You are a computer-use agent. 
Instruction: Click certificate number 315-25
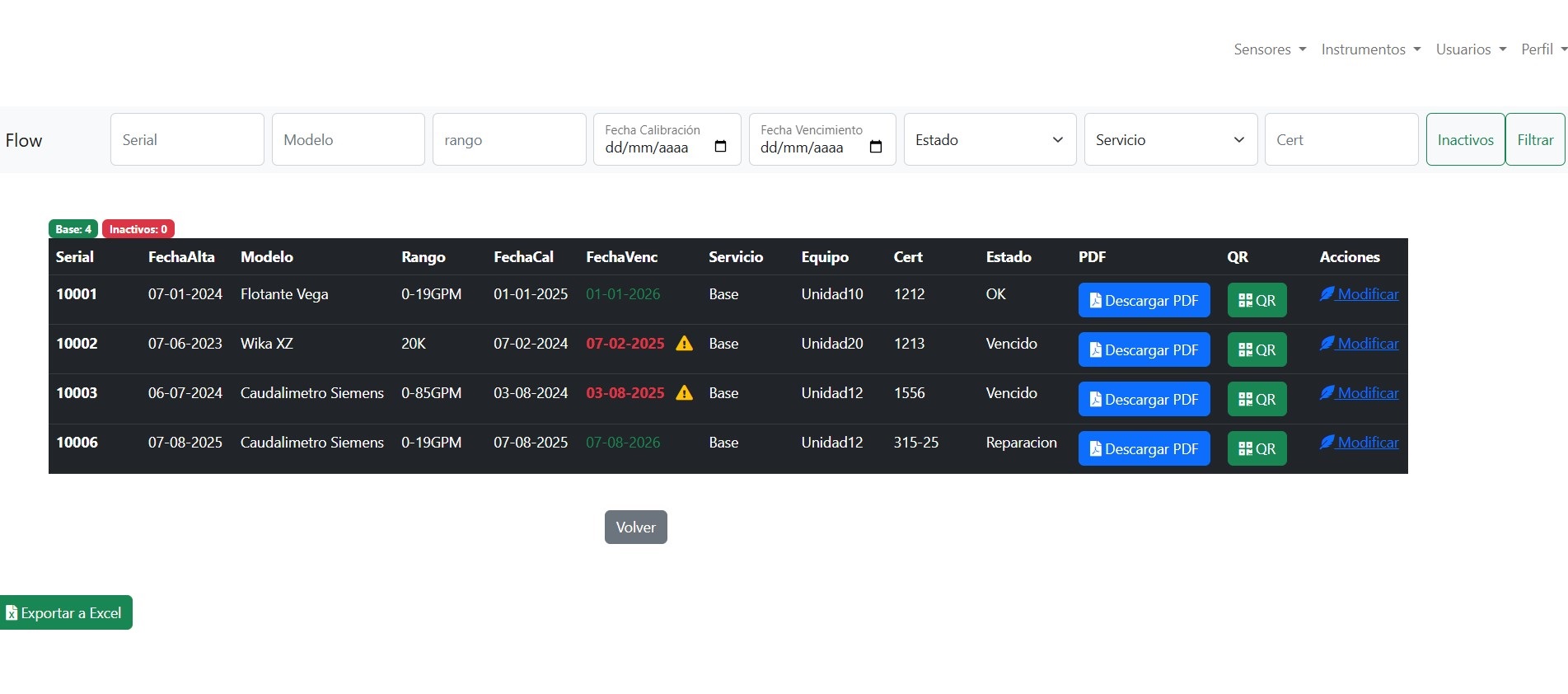916,443
